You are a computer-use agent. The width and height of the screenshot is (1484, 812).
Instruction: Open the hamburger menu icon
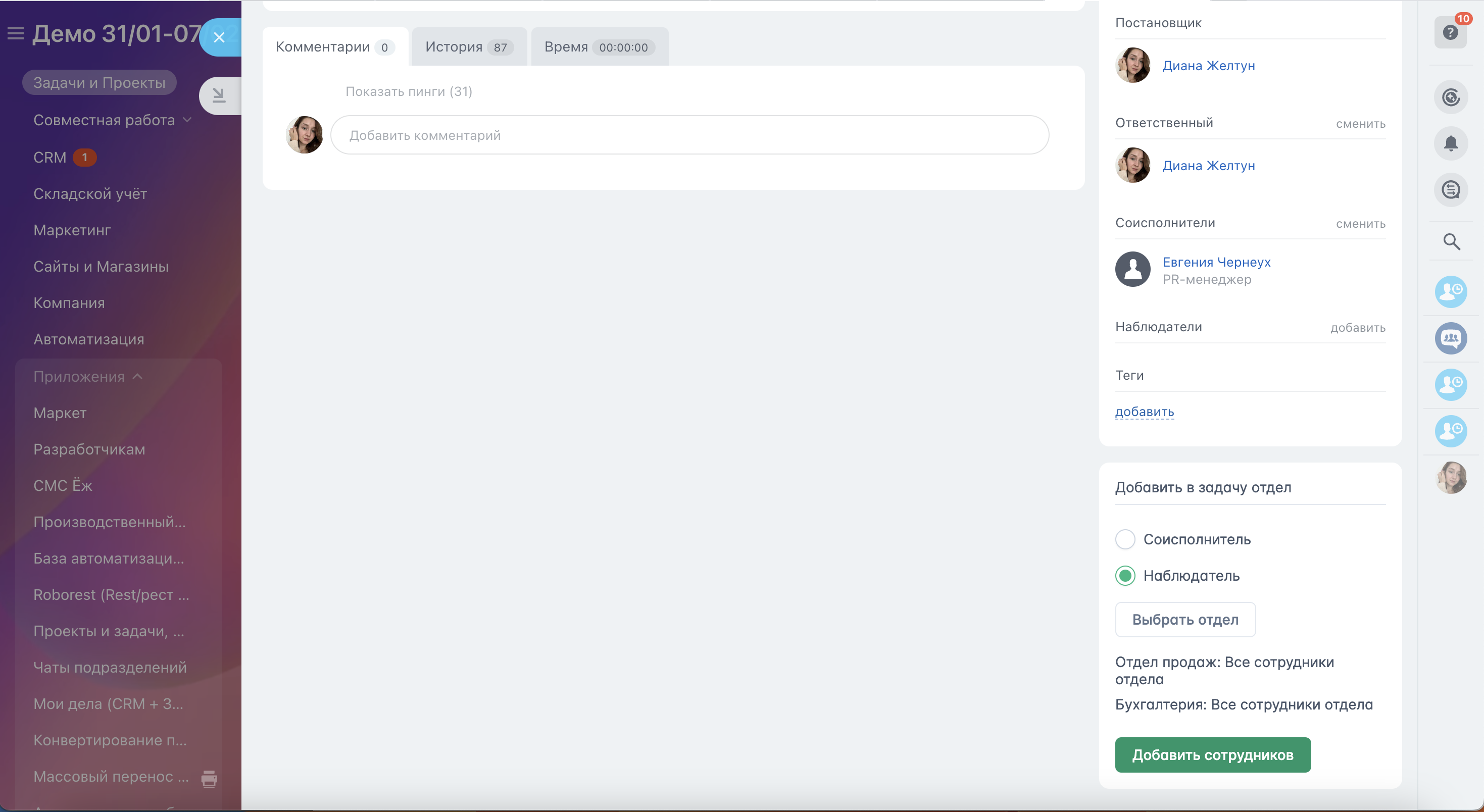[x=16, y=33]
